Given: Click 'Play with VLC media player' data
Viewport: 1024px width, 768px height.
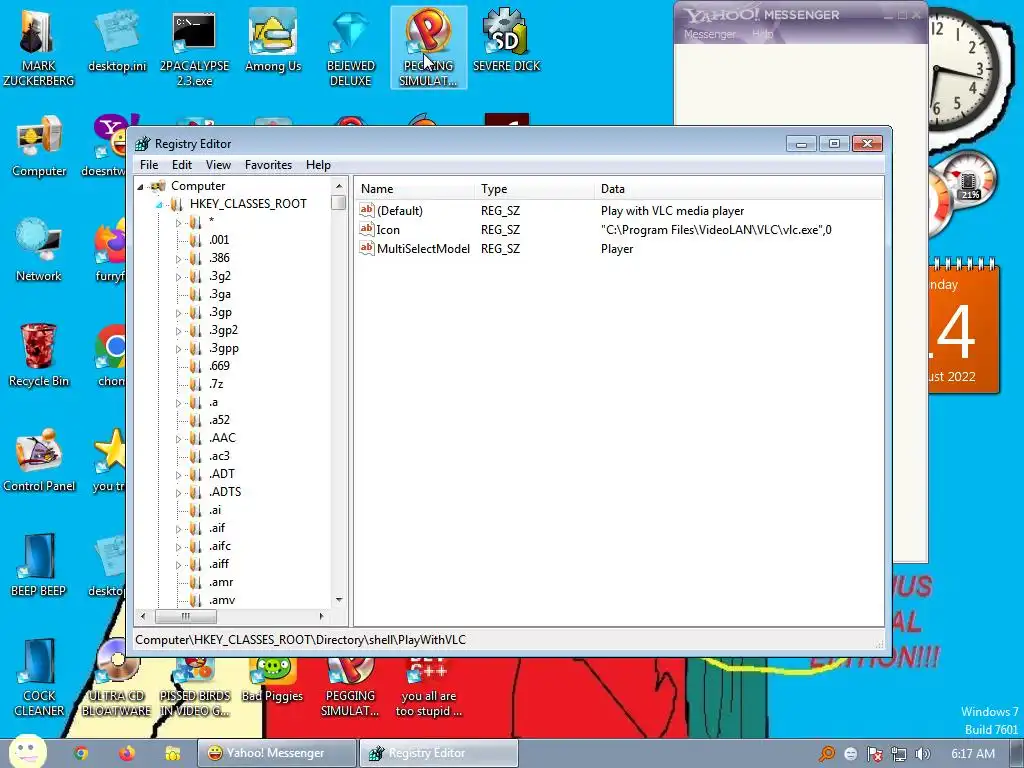Looking at the screenshot, I should [673, 211].
